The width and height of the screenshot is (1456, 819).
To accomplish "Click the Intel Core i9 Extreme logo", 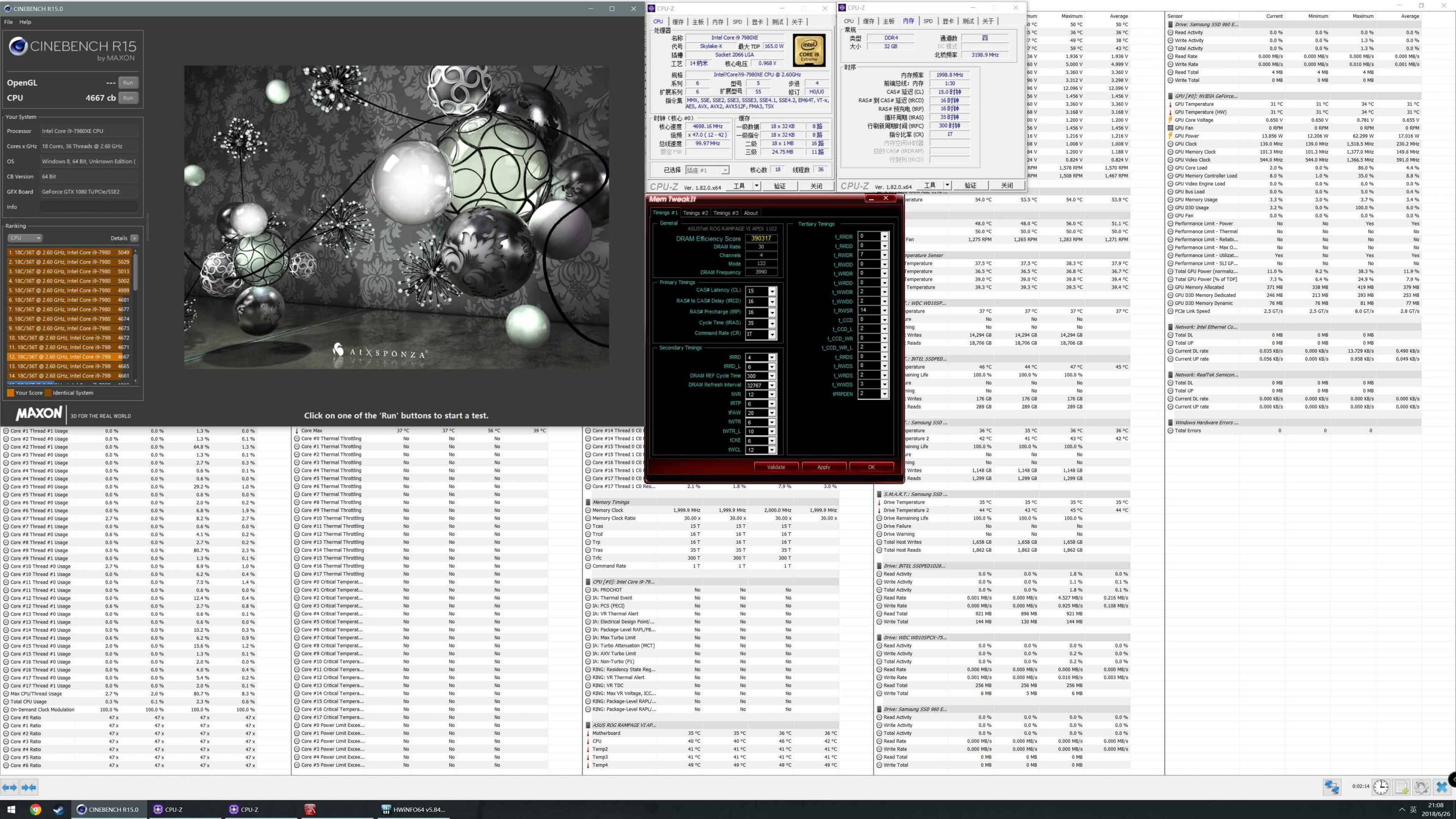I will (x=809, y=50).
